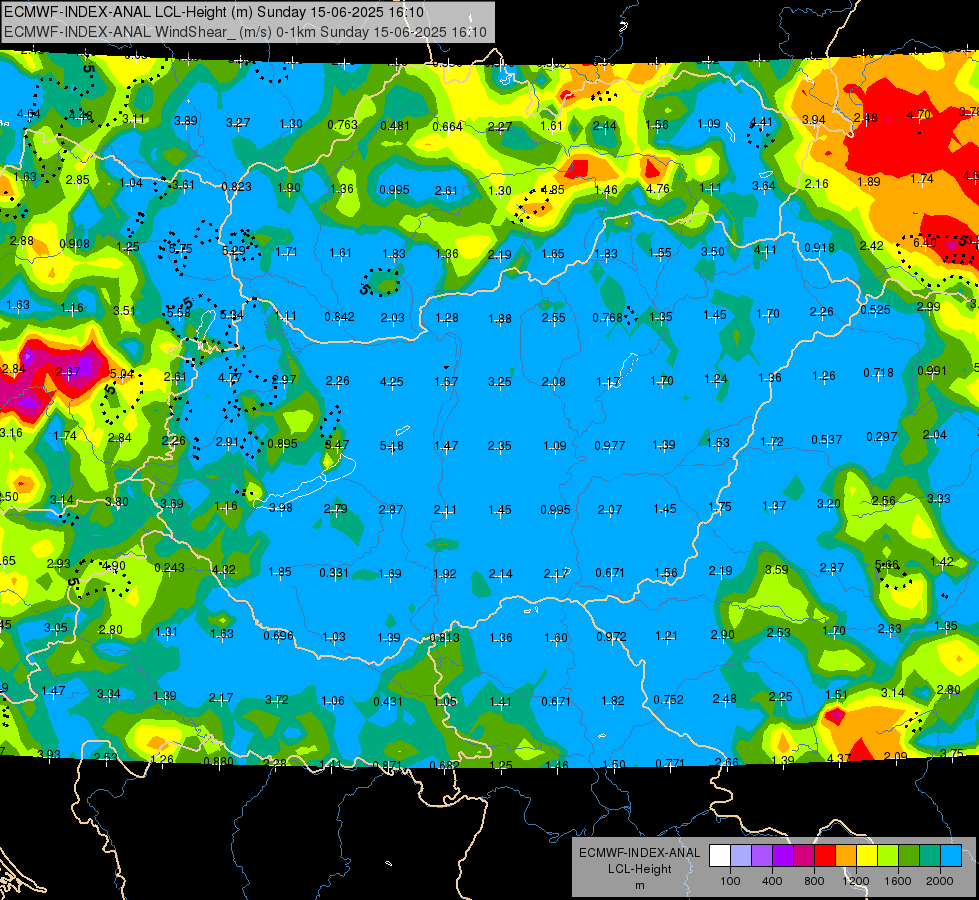Click the wind shear value 3.50
The width and height of the screenshot is (979, 900).
[x=712, y=252]
